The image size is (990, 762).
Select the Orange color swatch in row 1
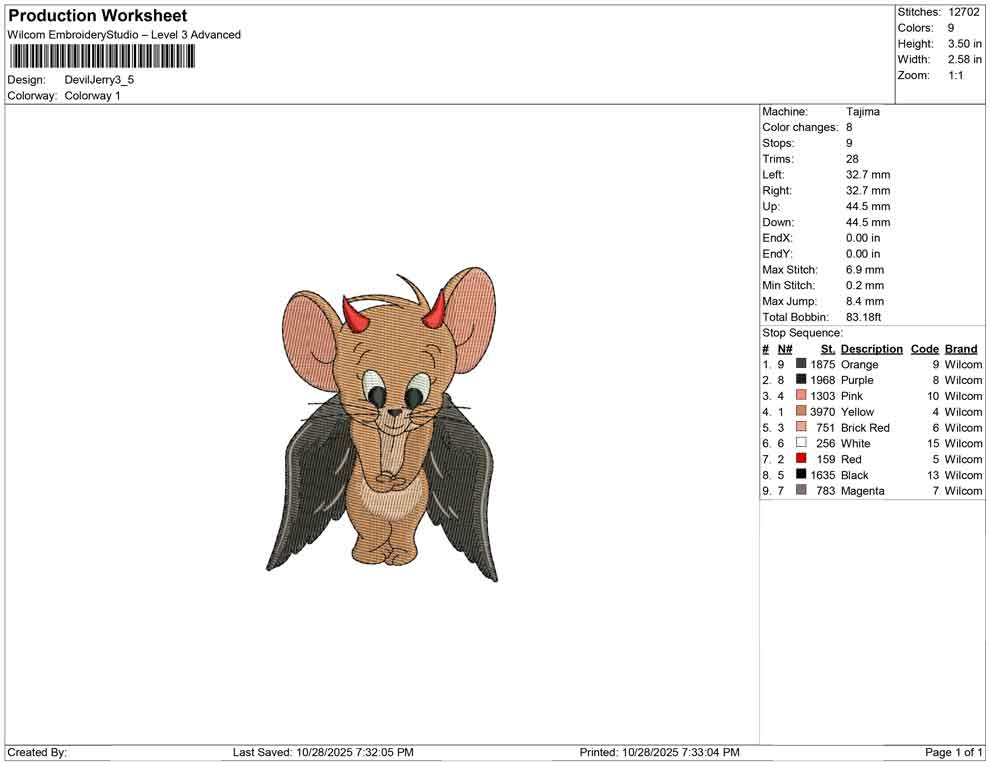click(801, 364)
